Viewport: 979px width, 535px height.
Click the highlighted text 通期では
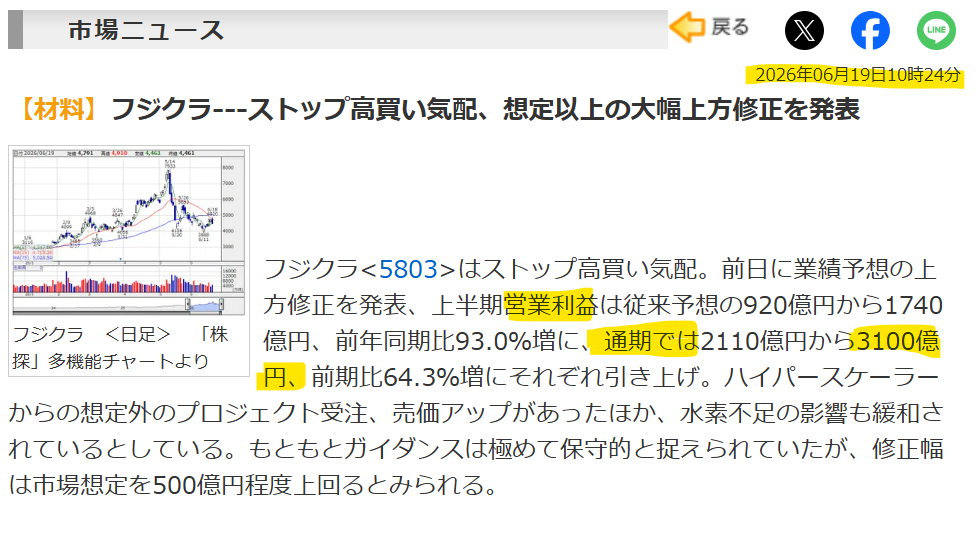click(x=651, y=341)
